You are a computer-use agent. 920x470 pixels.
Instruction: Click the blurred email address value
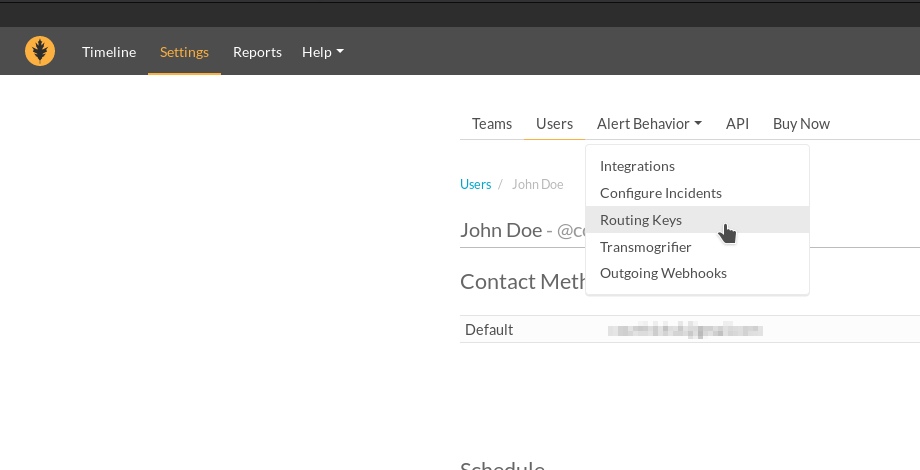coord(686,329)
